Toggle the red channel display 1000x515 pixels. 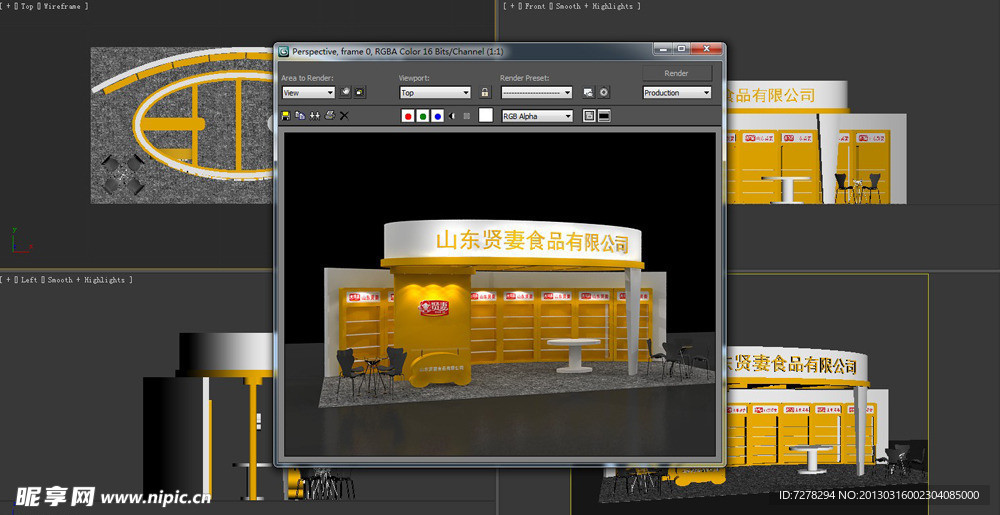click(408, 116)
